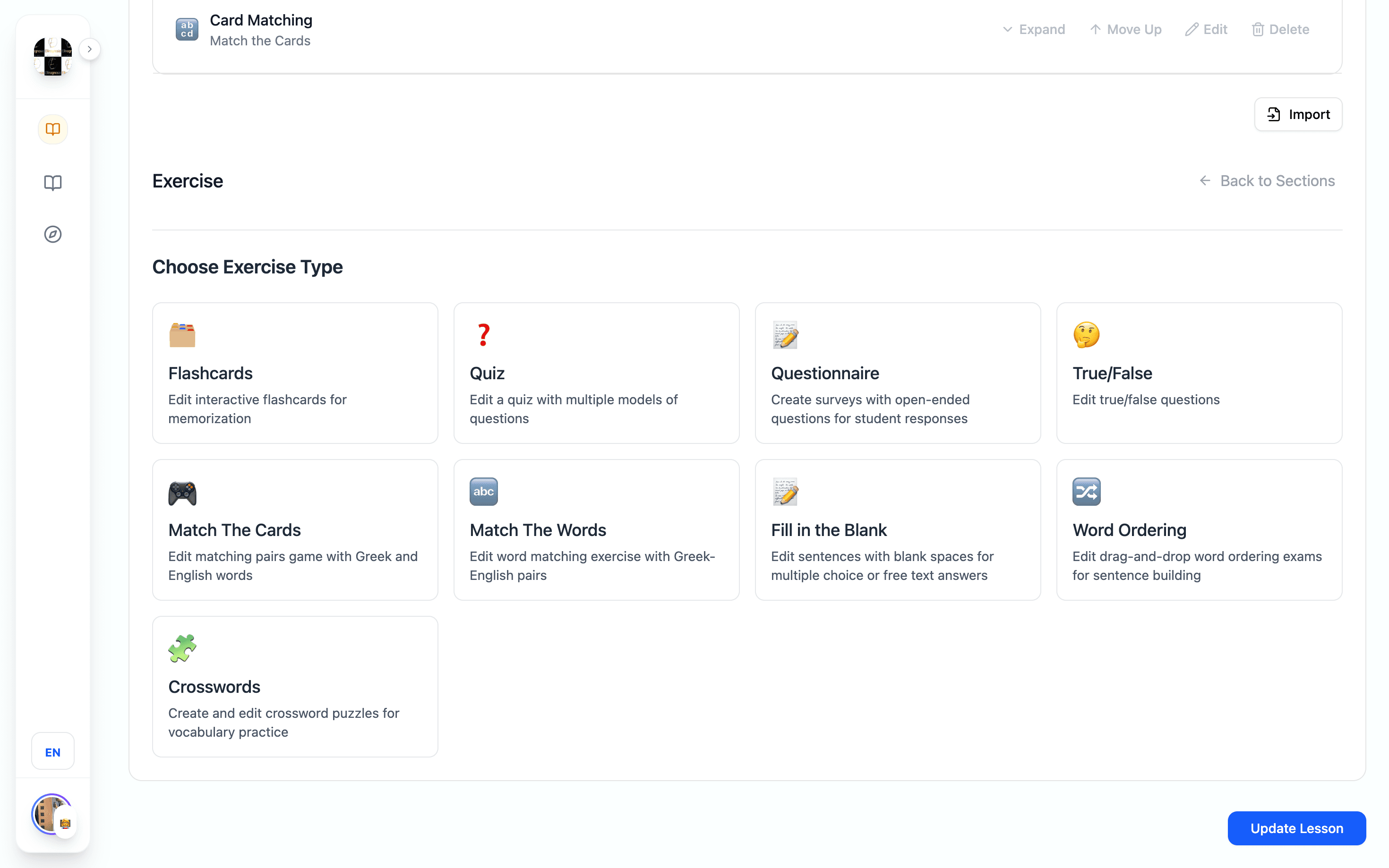This screenshot has width=1389, height=868.
Task: Select the Flashcards exercise type
Action: click(x=294, y=373)
